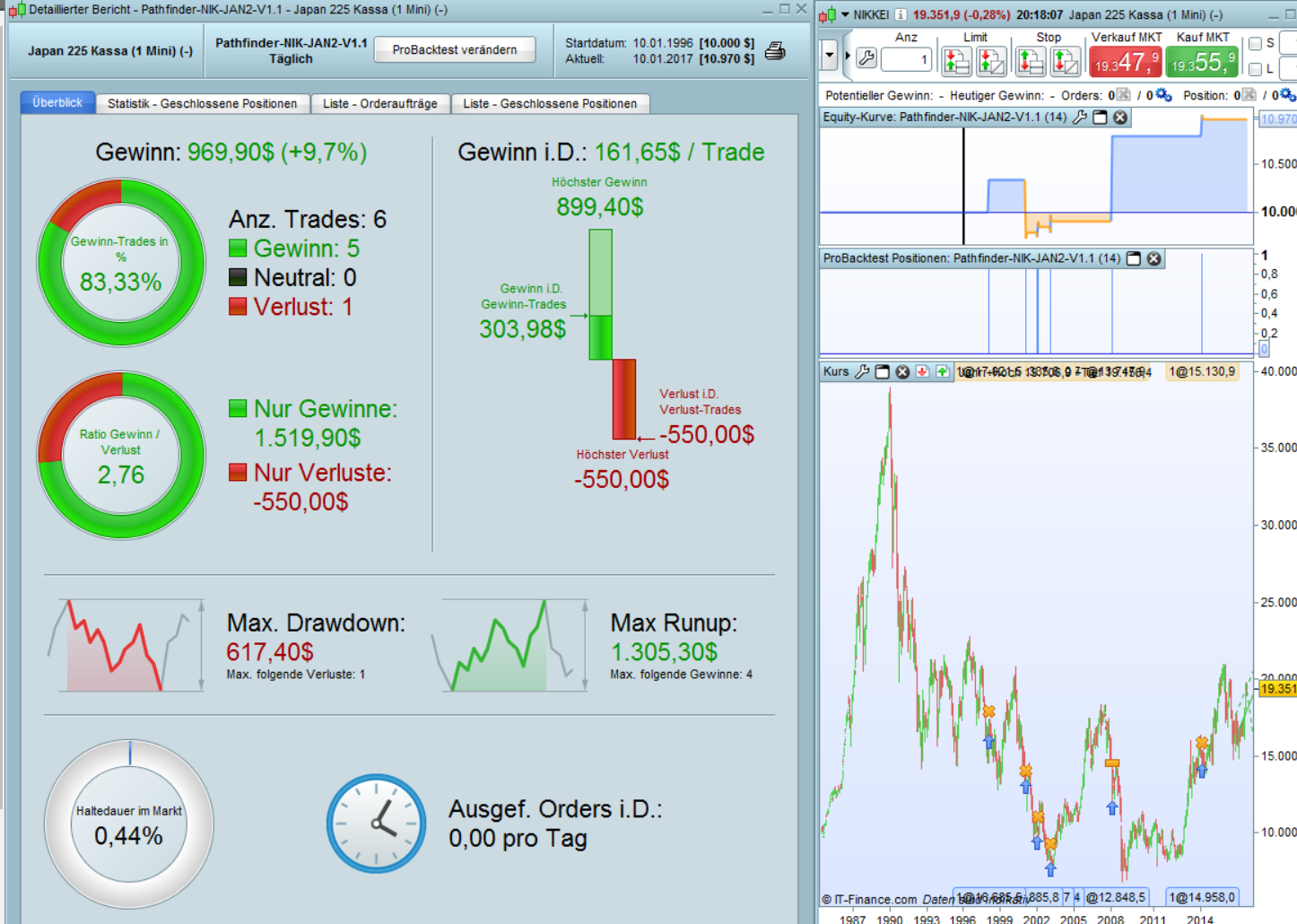Cancel all Orders via the X icon

coord(1123,95)
